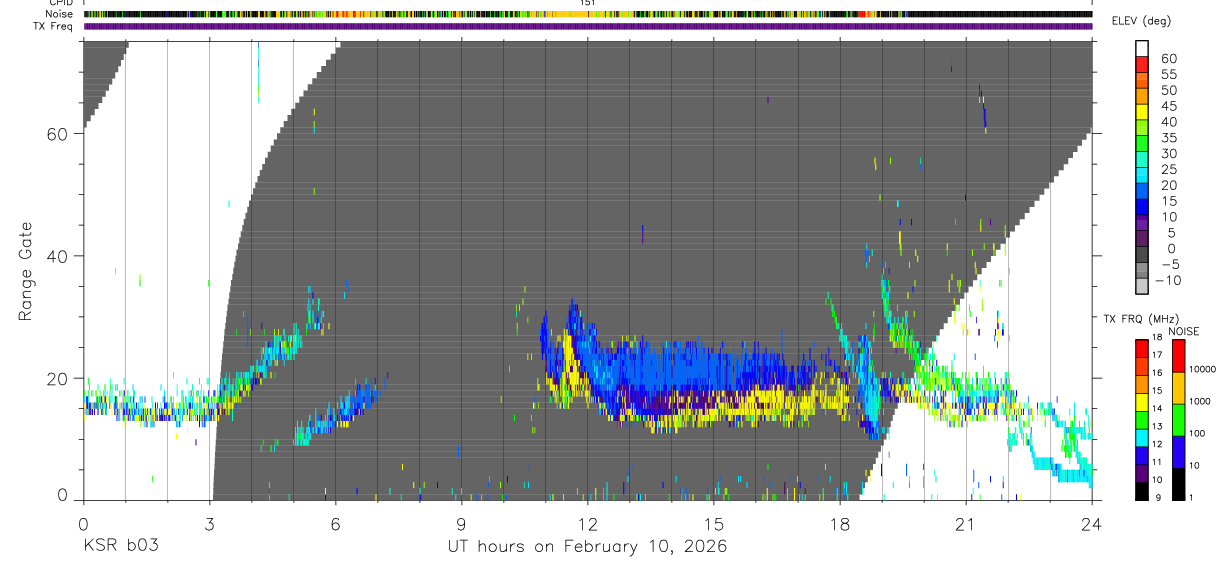The image size is (1228, 567).
Task: Click the "-10" label on the ELEV colorbar
Action: click(x=1167, y=280)
